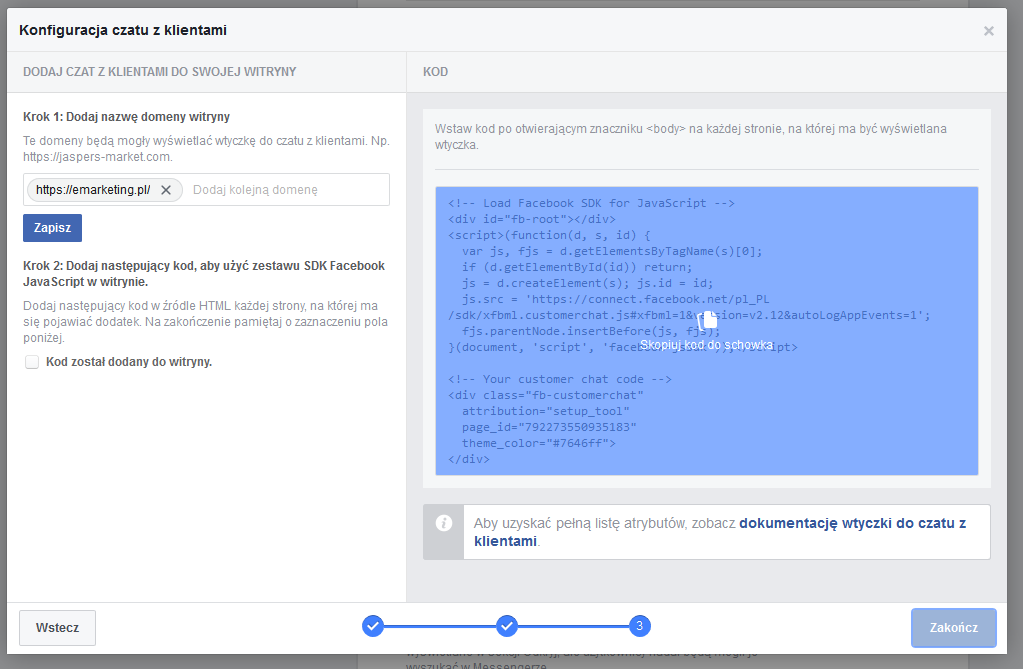Click the 'Te domeny będą mogły wyświetlać' hint text
1023x669 pixels.
pos(206,149)
